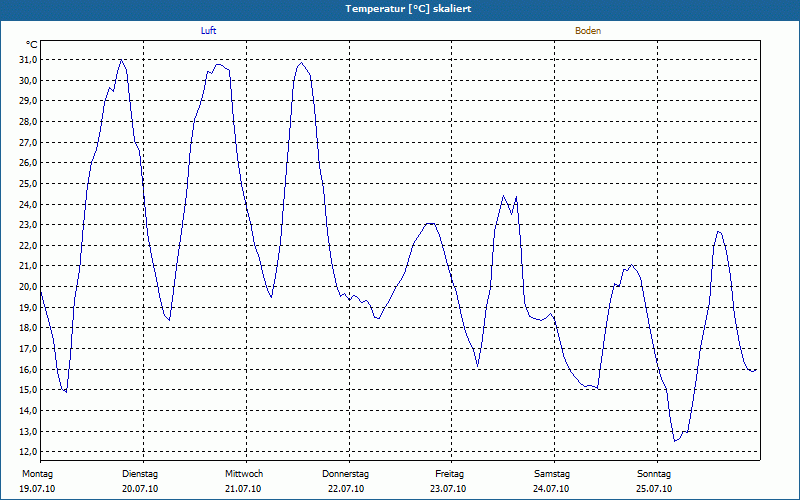Click the Mittwoch day label
The image size is (800, 500).
[244, 474]
